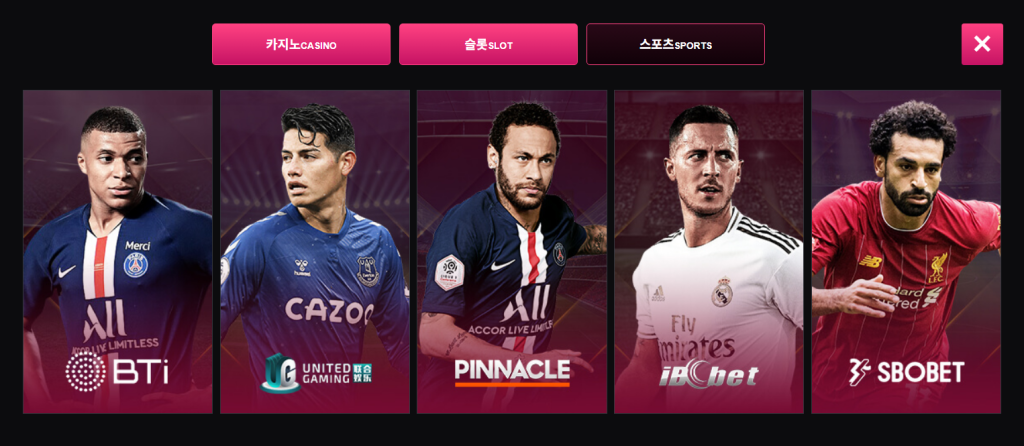Close the provider popup with X
Screen dimensions: 1024x446
pyautogui.click(x=982, y=44)
